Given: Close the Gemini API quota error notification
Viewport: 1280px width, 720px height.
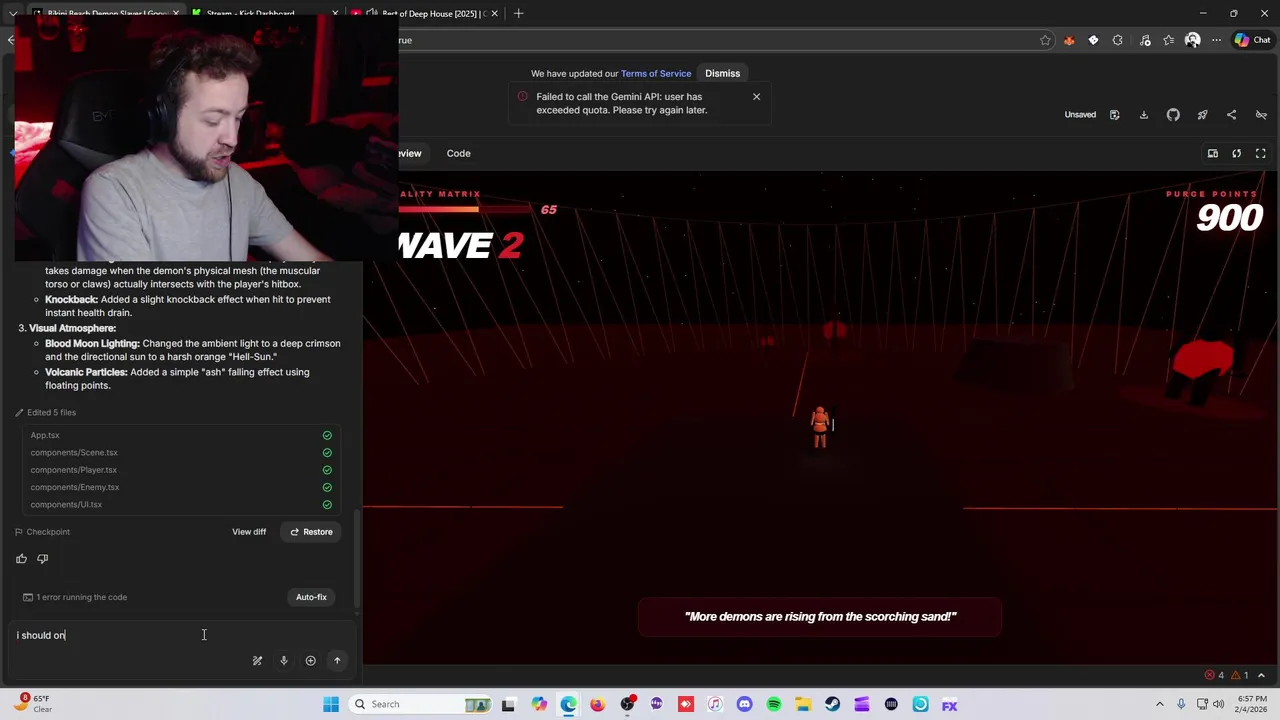Looking at the screenshot, I should (x=756, y=97).
